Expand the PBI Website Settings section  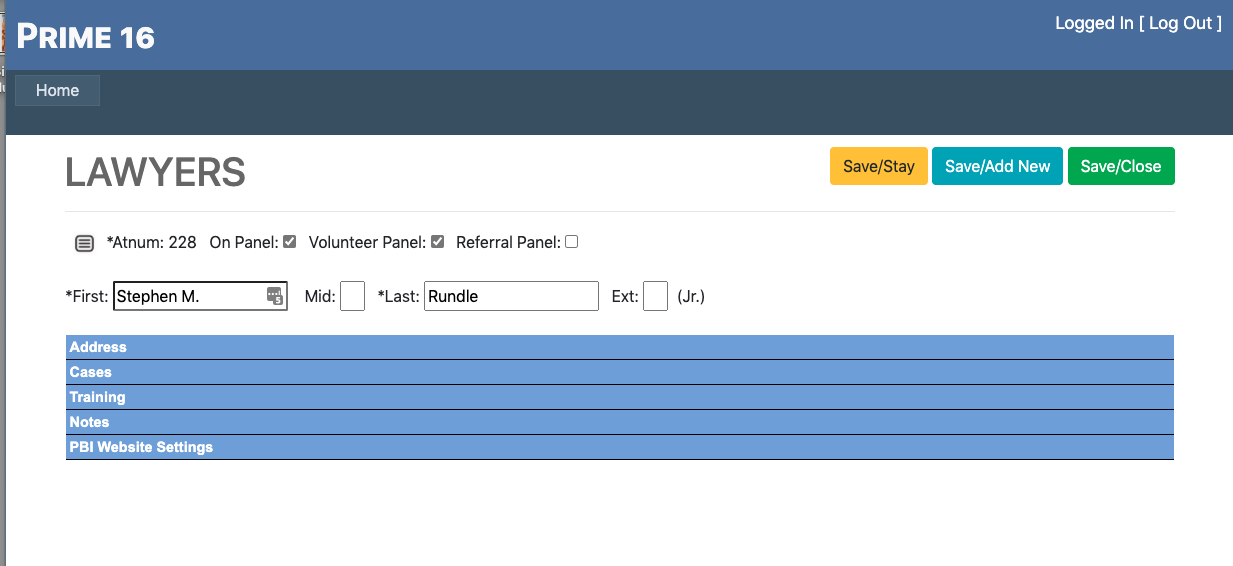click(141, 447)
